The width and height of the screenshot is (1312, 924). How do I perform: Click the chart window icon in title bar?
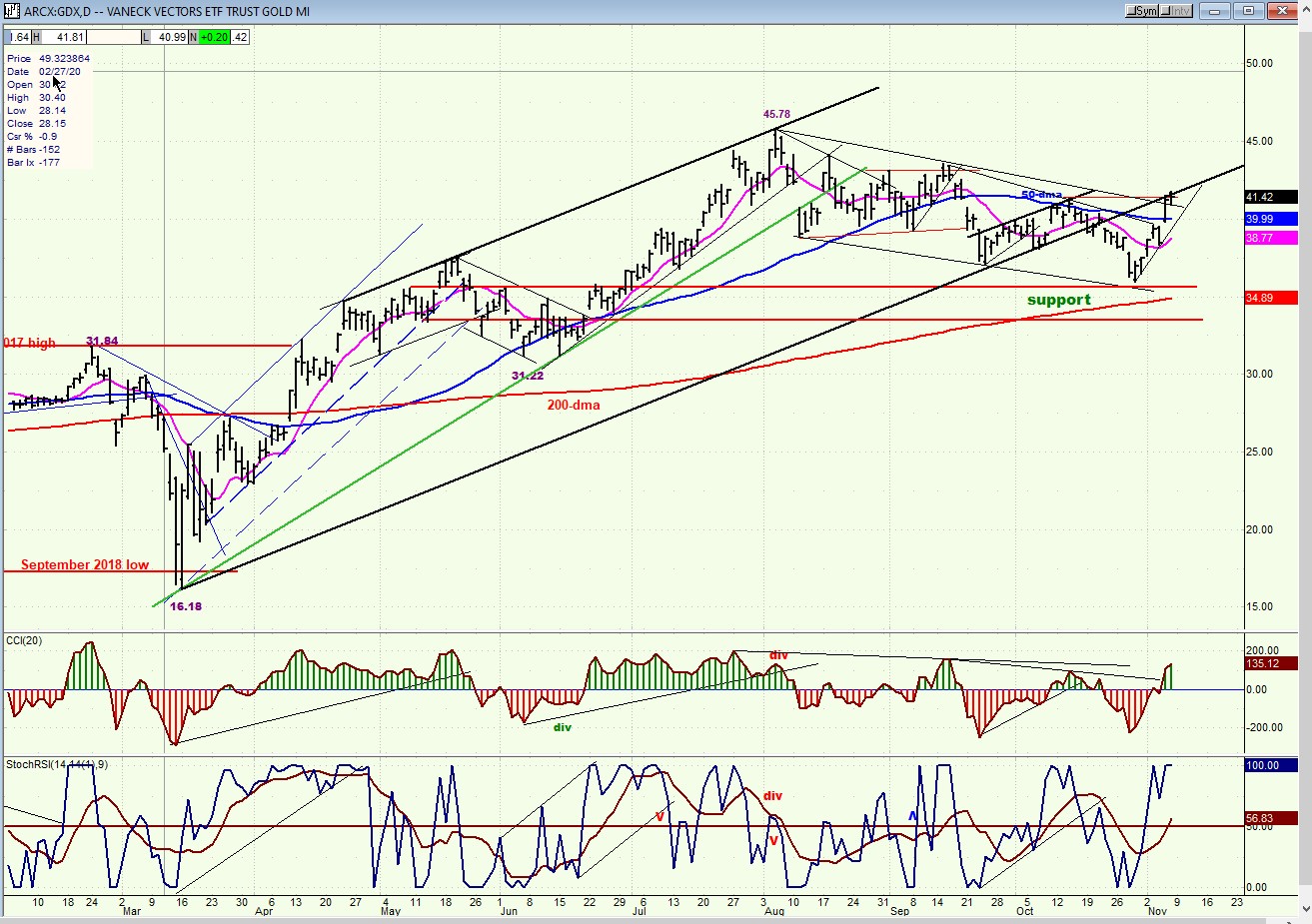tap(11, 11)
